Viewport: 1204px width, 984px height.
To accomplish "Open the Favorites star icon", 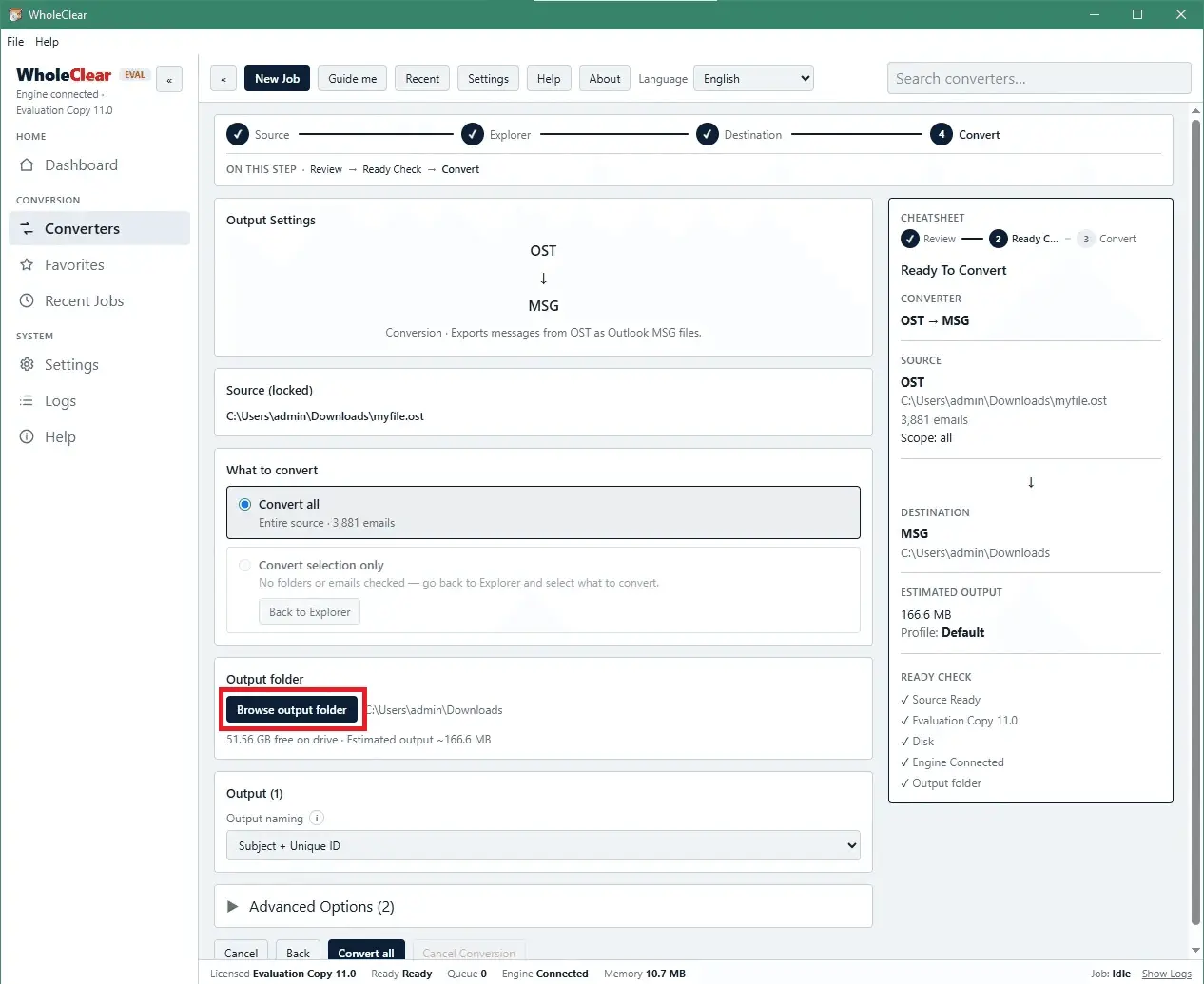I will coord(27,265).
